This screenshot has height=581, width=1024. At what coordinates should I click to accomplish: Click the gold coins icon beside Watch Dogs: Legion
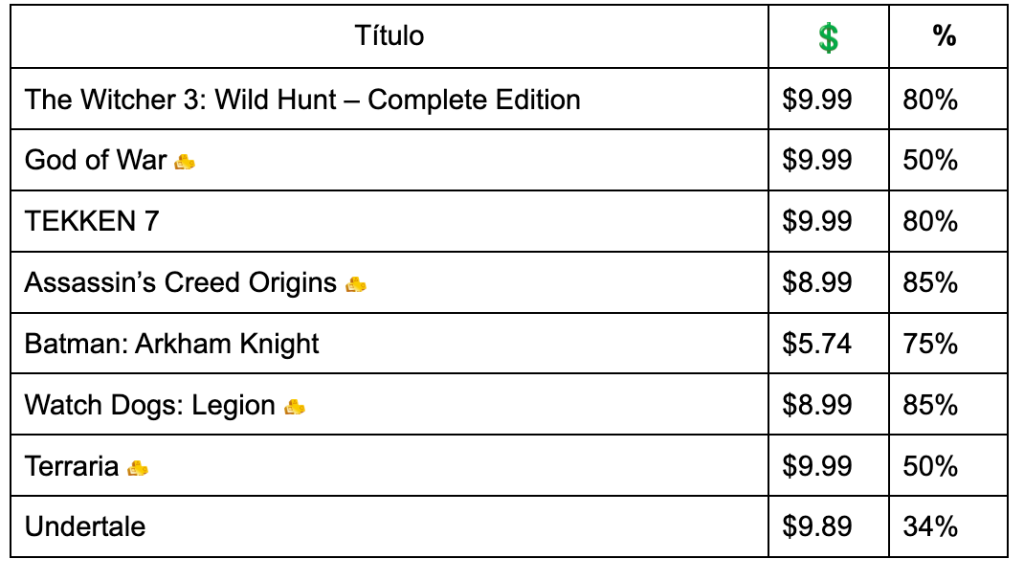tap(295, 407)
